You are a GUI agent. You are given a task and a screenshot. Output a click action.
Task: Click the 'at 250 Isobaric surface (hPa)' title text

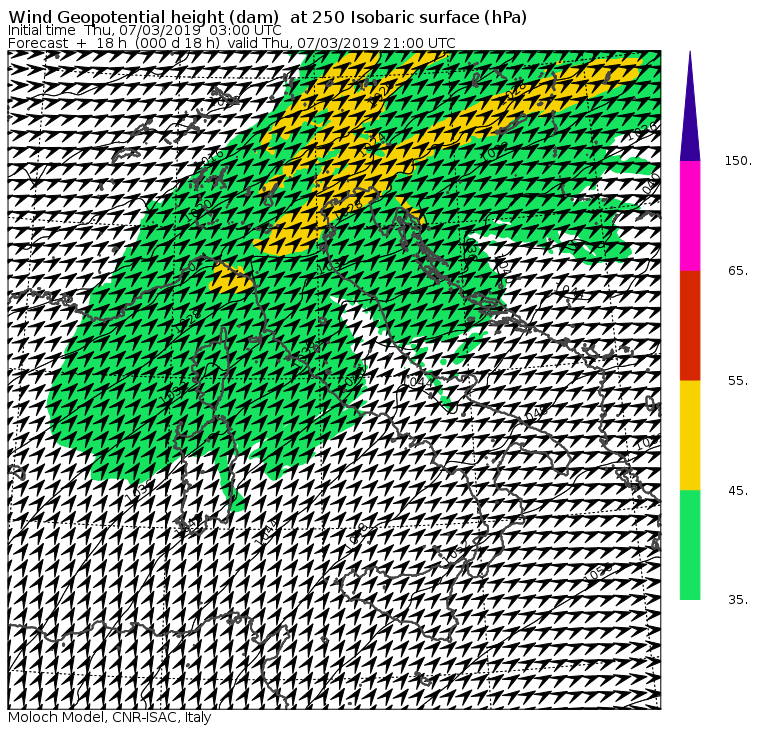click(409, 17)
